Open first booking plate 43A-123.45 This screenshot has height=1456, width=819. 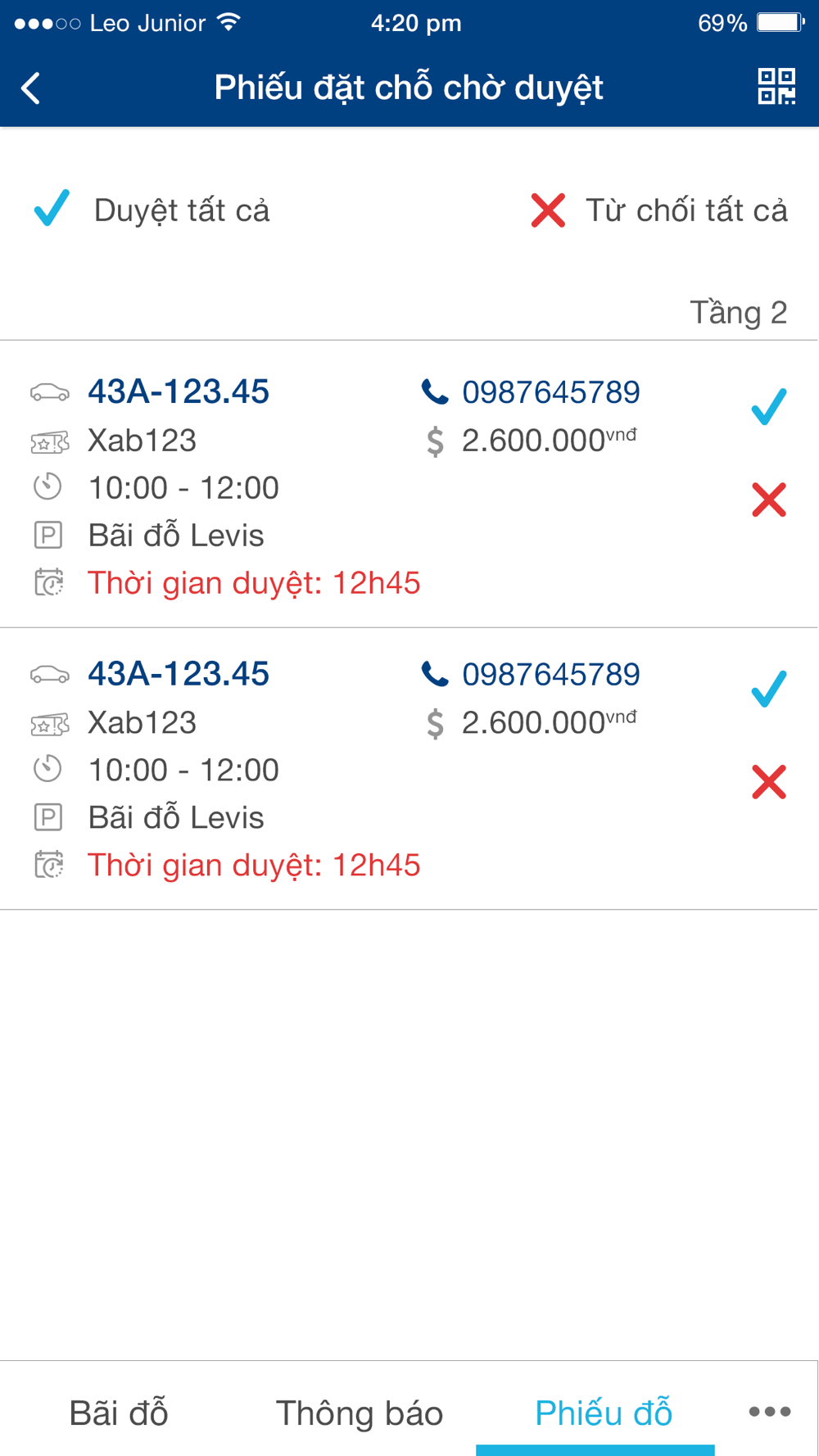coord(179,391)
